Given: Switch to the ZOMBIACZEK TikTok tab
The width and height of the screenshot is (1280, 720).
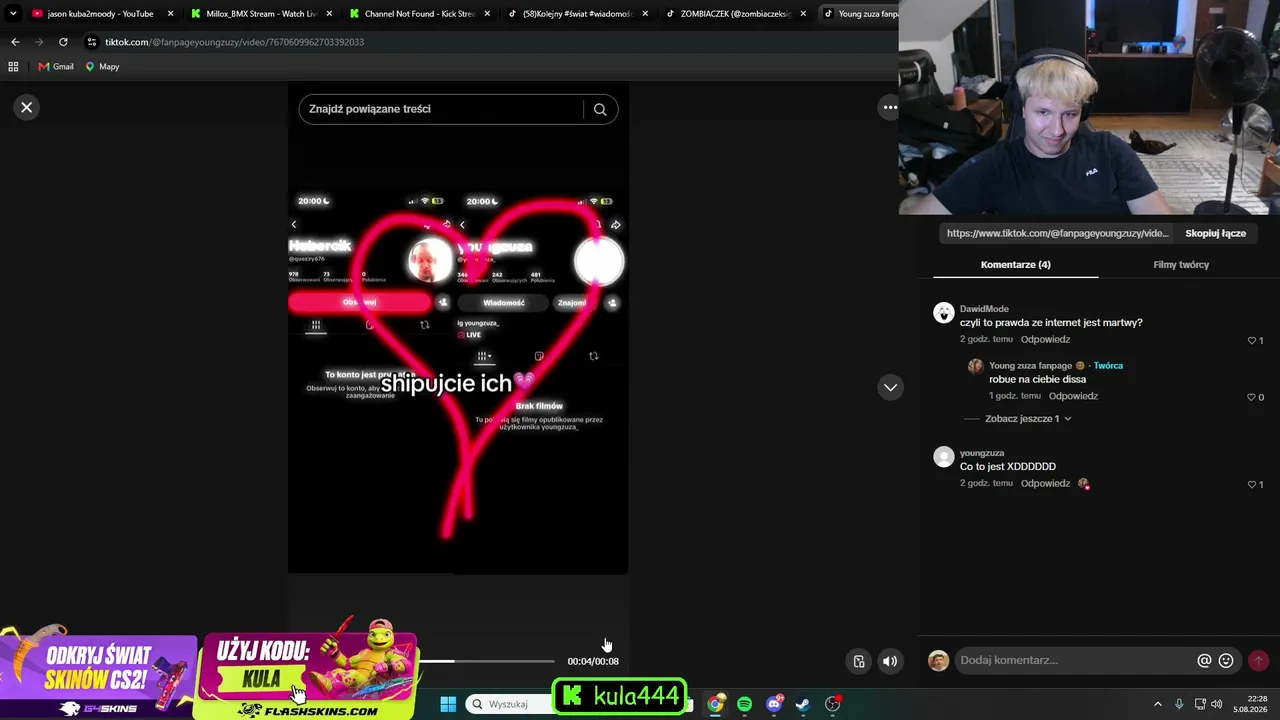Looking at the screenshot, I should point(728,14).
